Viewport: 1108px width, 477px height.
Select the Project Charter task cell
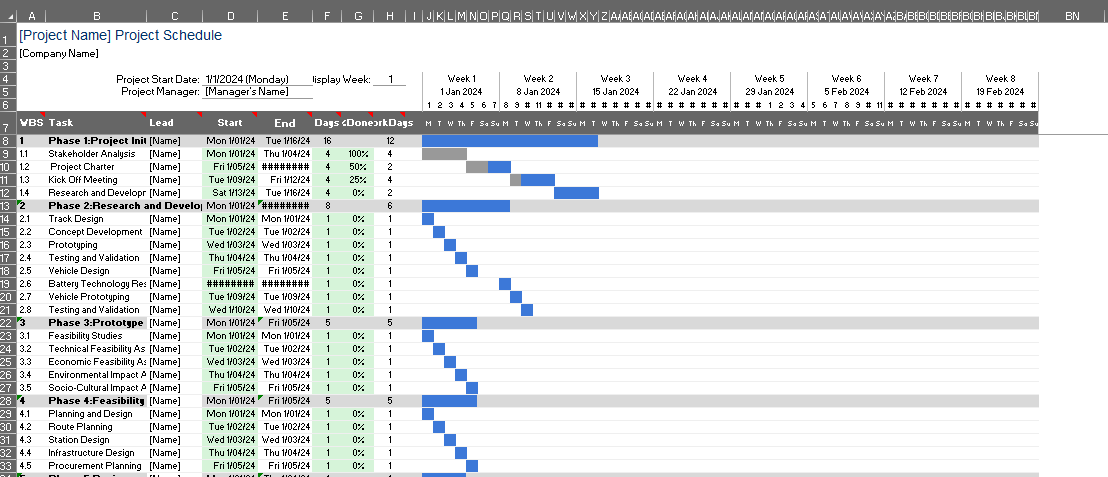click(x=96, y=167)
